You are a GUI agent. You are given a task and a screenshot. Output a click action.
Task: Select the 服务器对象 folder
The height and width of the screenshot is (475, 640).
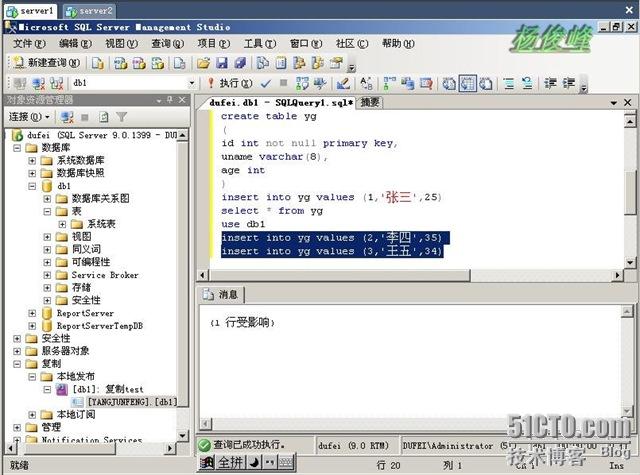65,351
